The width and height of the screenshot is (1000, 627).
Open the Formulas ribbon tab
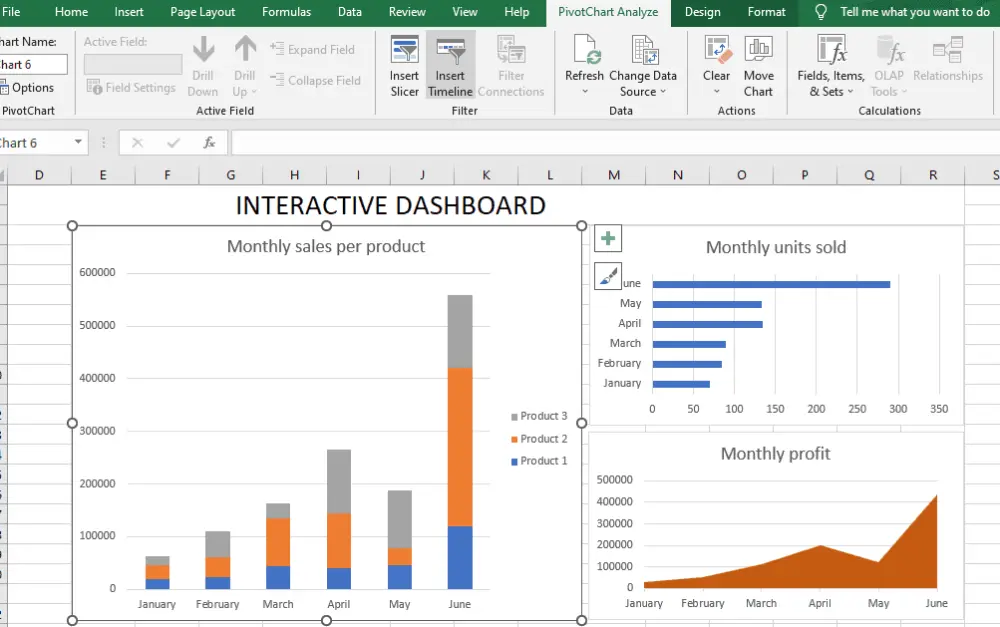click(286, 13)
